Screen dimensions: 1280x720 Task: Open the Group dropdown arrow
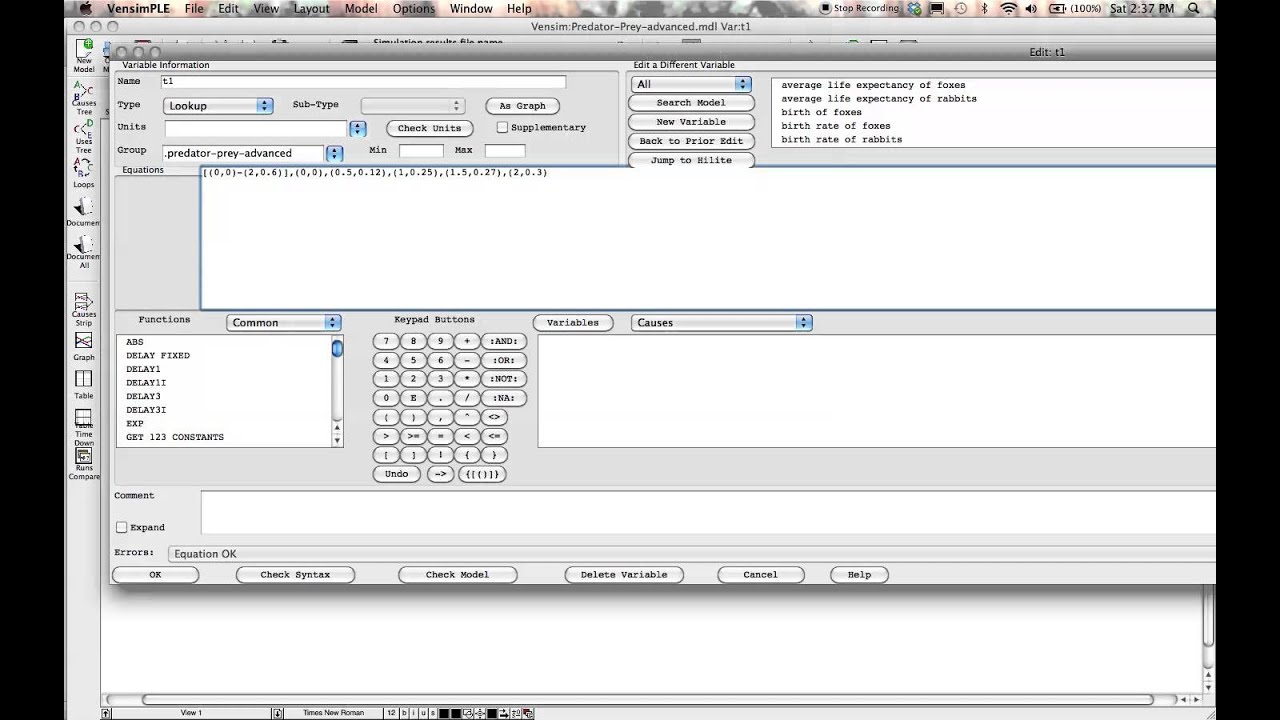334,153
